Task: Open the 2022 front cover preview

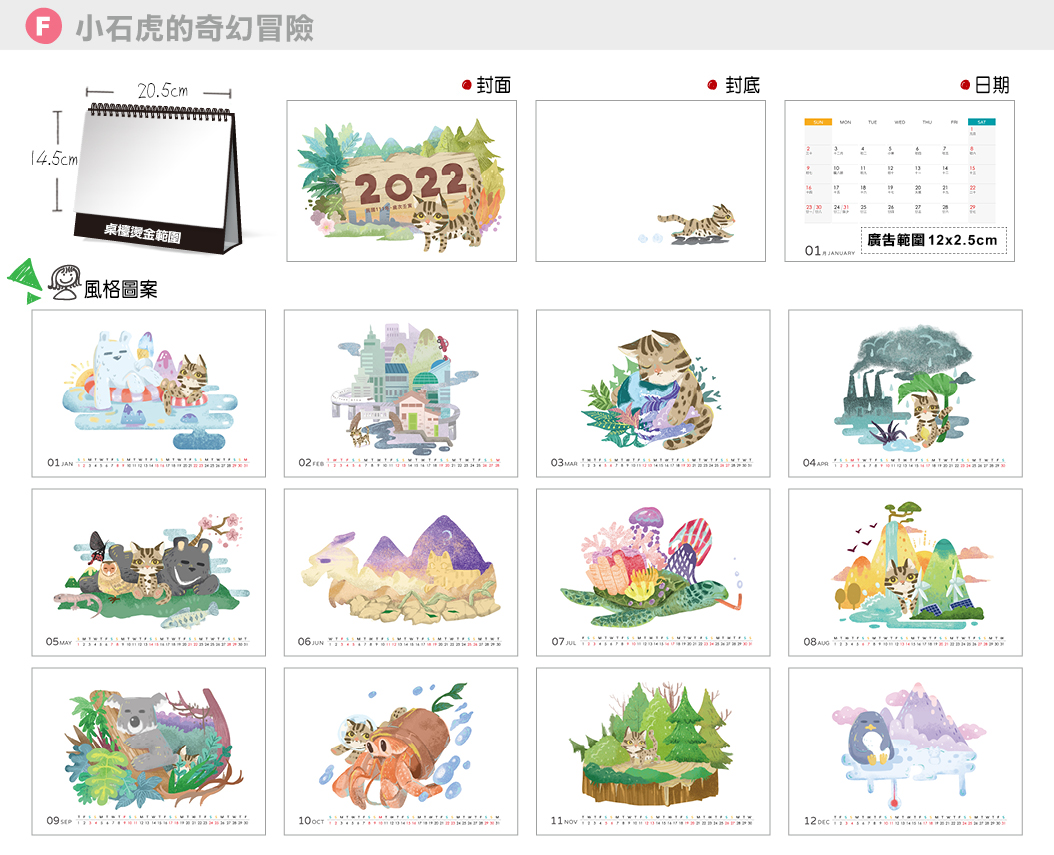Action: click(x=401, y=181)
